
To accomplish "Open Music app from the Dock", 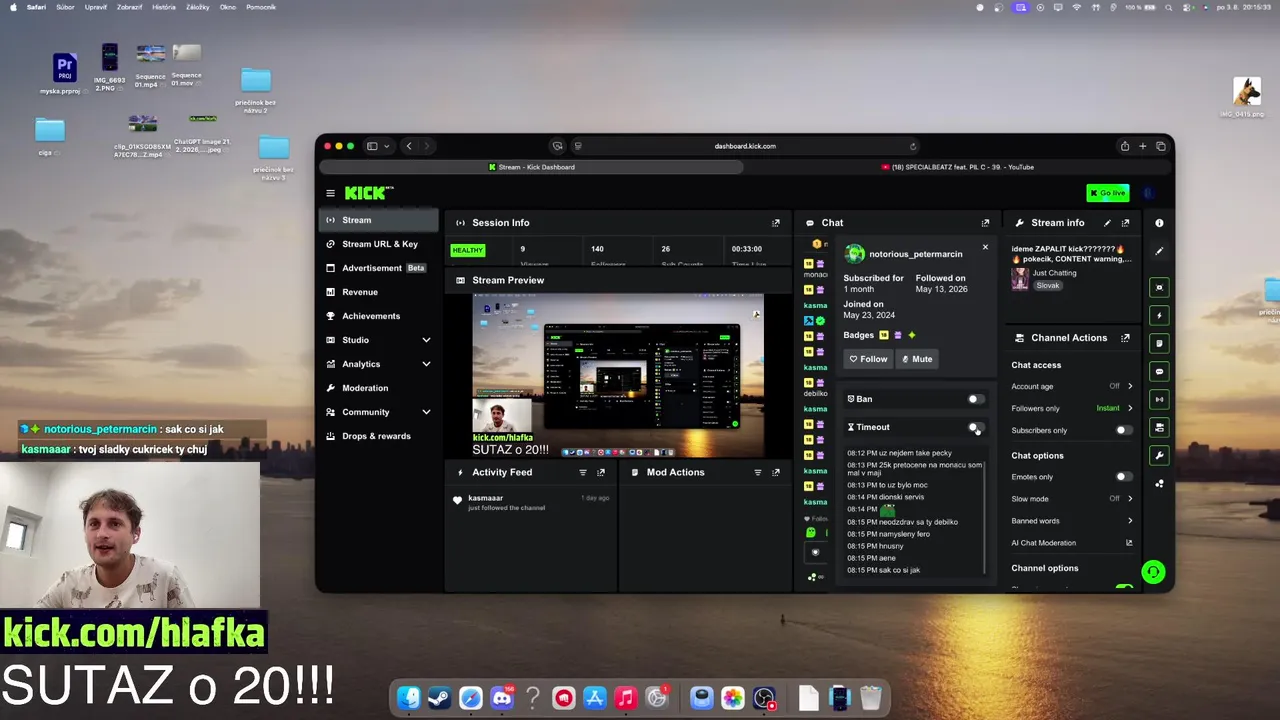I will point(626,698).
